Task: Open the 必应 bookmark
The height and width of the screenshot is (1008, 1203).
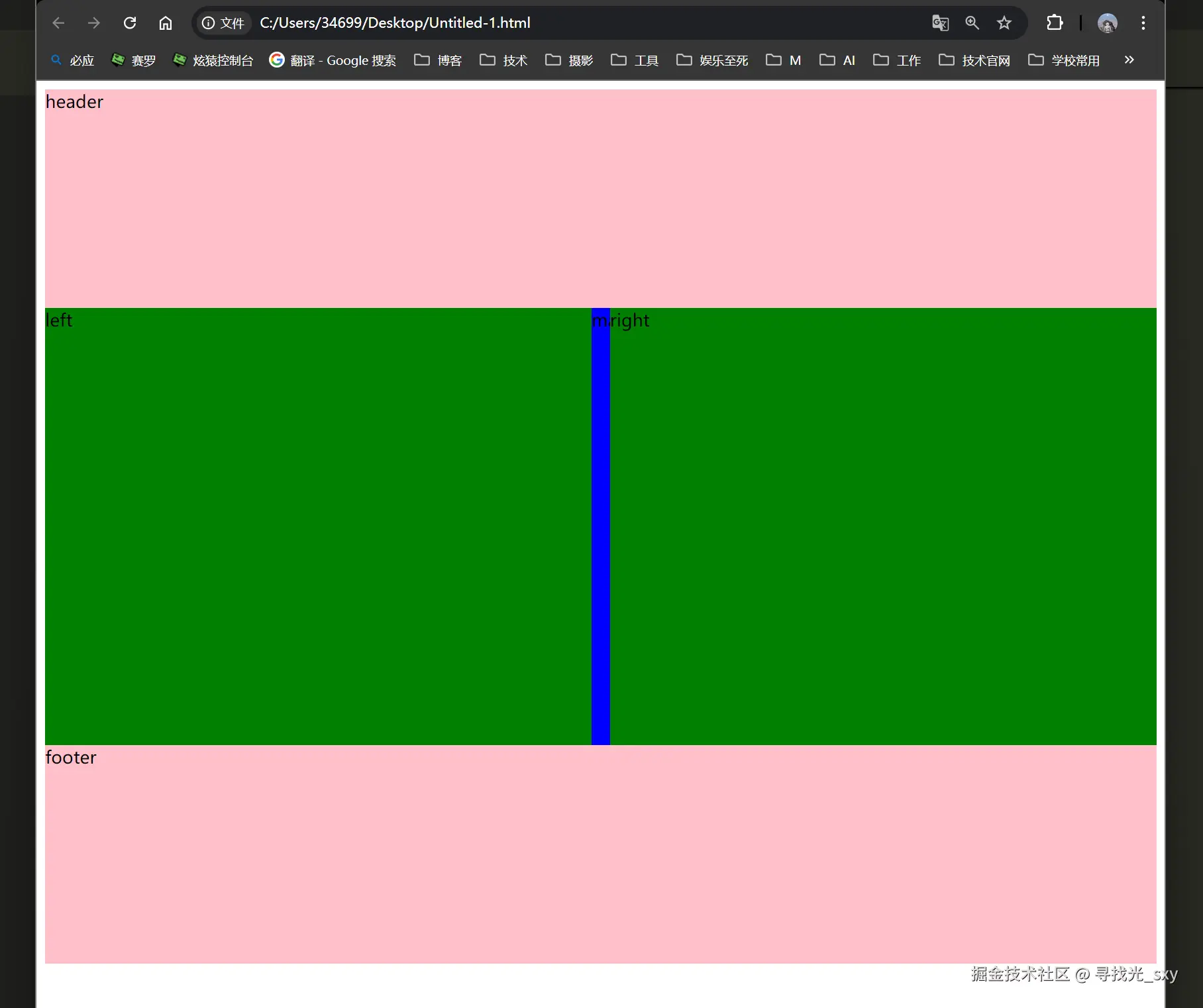Action: pyautogui.click(x=73, y=60)
